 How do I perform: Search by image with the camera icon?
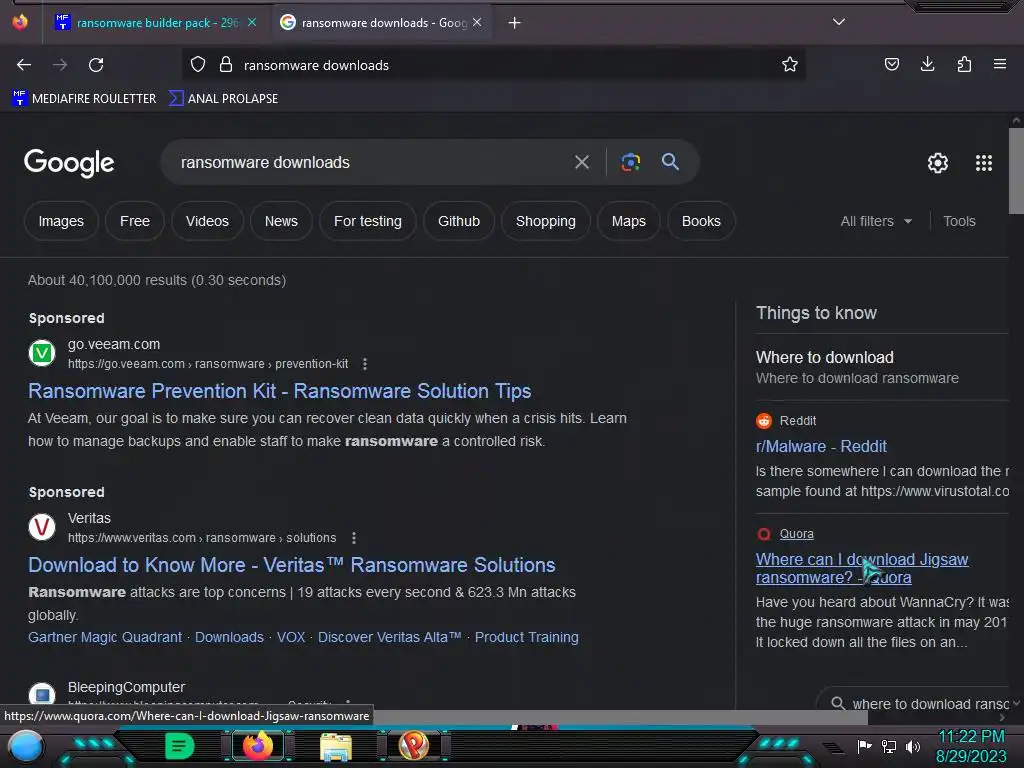[x=630, y=162]
